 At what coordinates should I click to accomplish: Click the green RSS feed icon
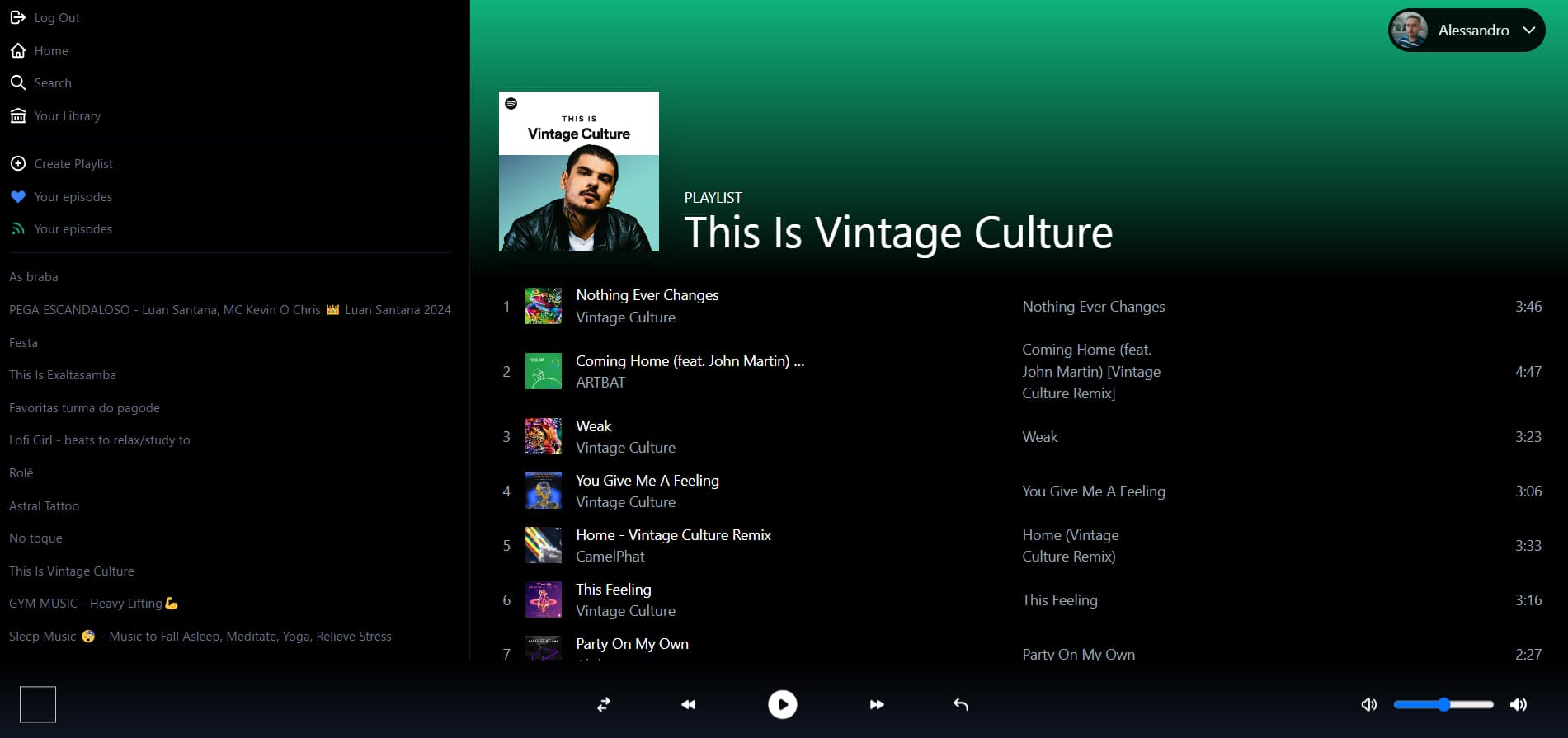pos(17,228)
